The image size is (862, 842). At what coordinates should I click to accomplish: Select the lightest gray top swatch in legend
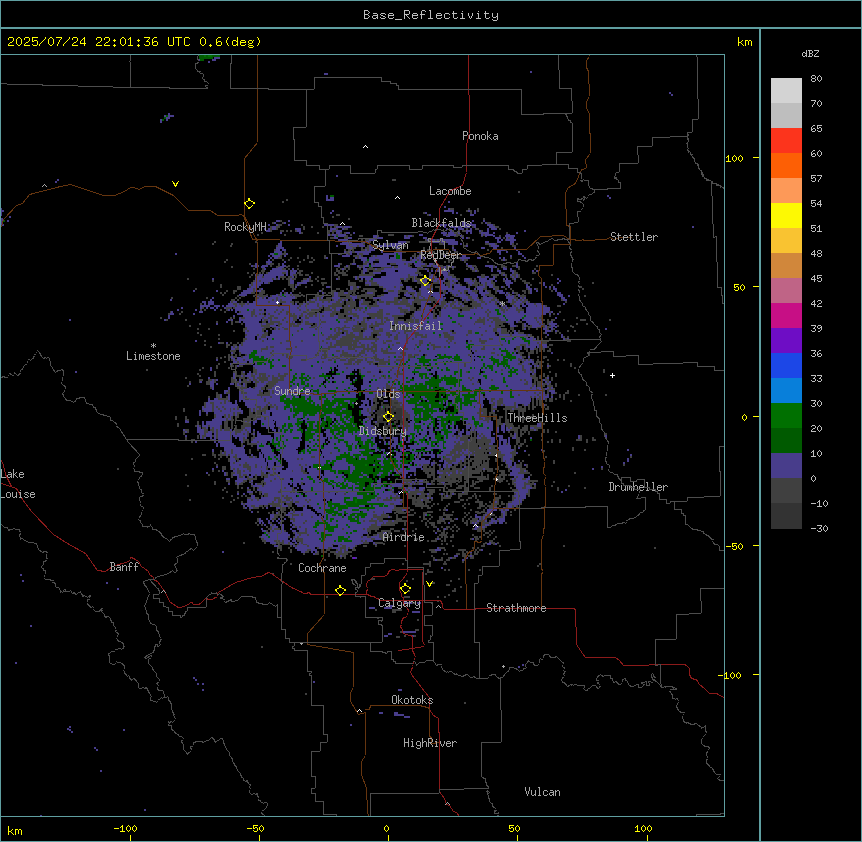click(786, 91)
